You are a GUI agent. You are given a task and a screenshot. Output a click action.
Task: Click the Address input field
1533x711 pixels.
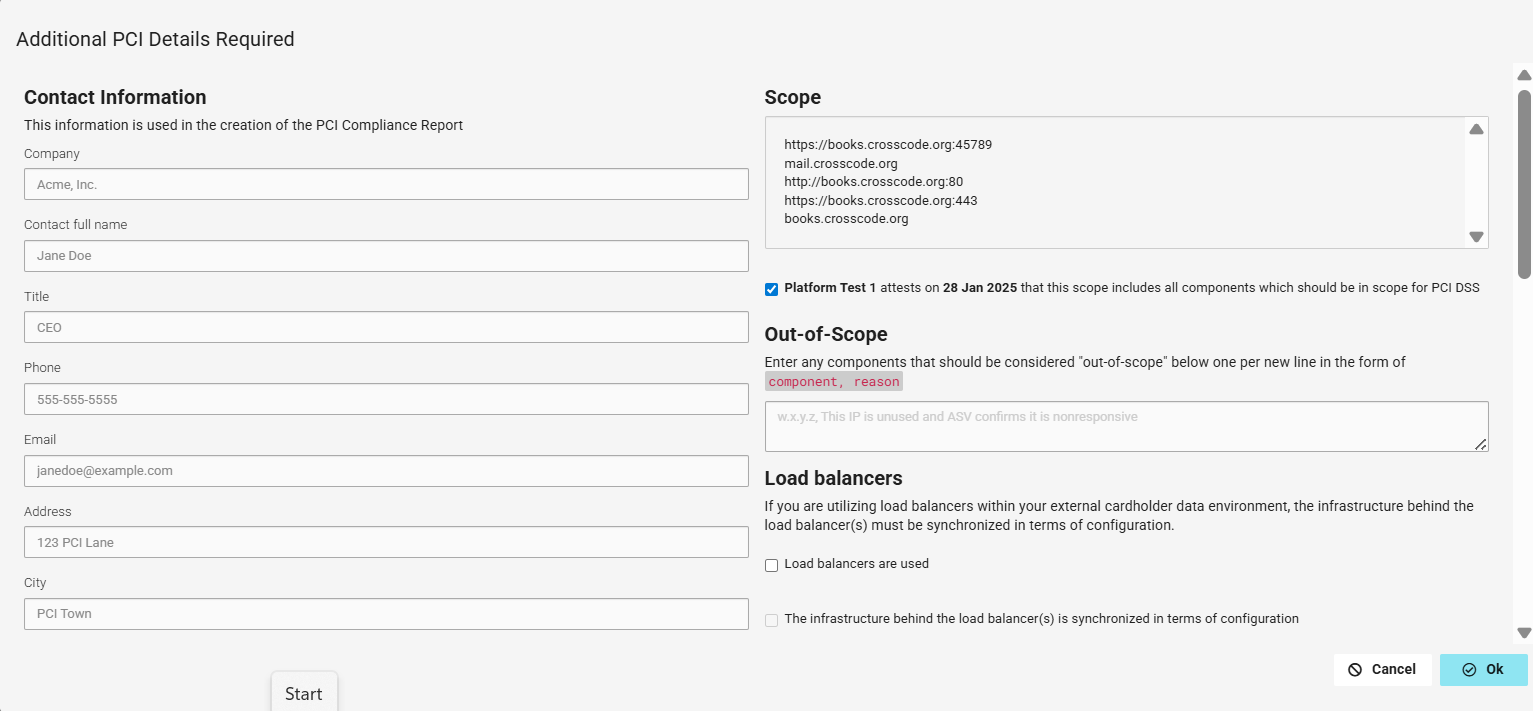[x=386, y=542]
